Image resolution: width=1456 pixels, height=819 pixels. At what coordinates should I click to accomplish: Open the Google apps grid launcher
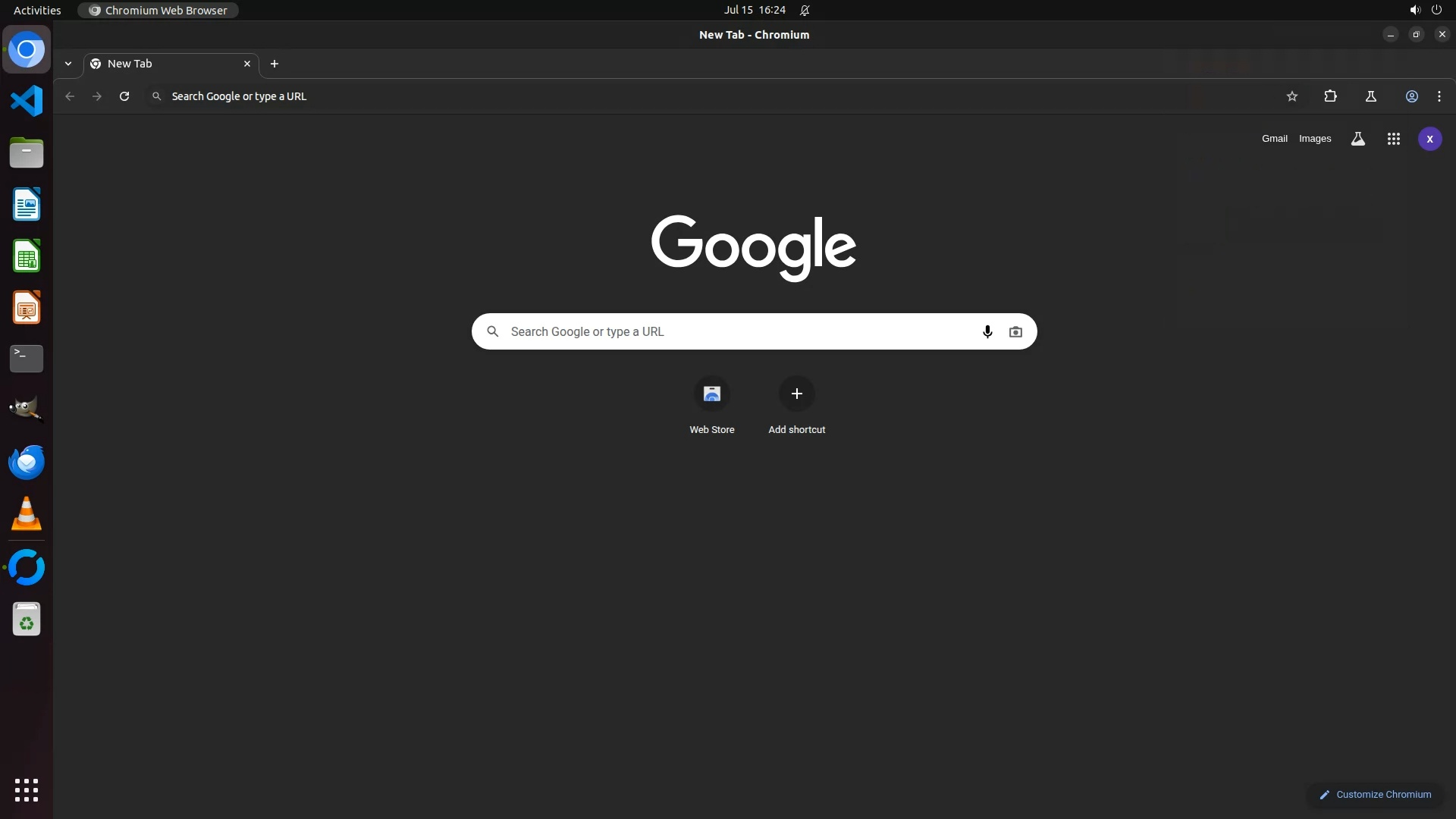[1393, 139]
